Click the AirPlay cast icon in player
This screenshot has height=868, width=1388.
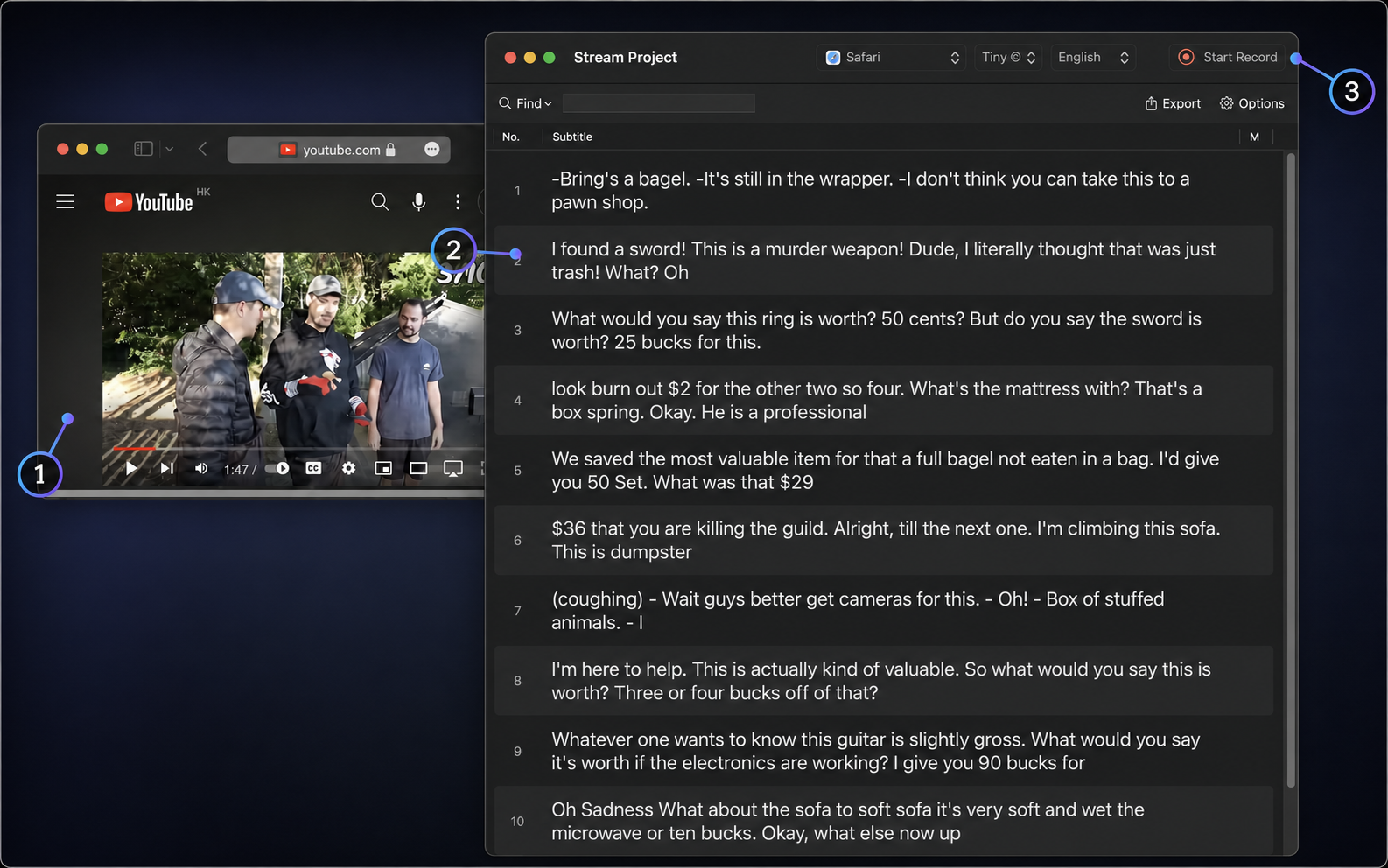point(453,469)
